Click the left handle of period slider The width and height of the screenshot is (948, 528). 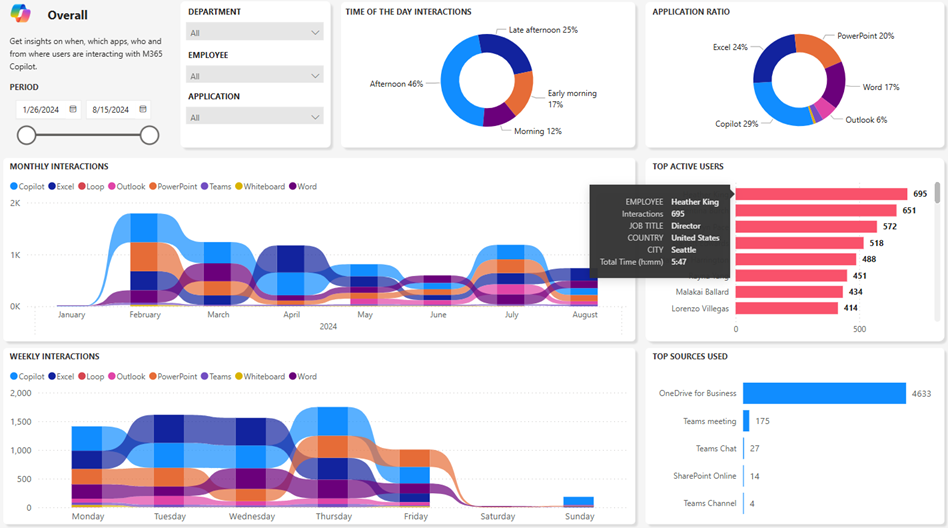[27, 135]
